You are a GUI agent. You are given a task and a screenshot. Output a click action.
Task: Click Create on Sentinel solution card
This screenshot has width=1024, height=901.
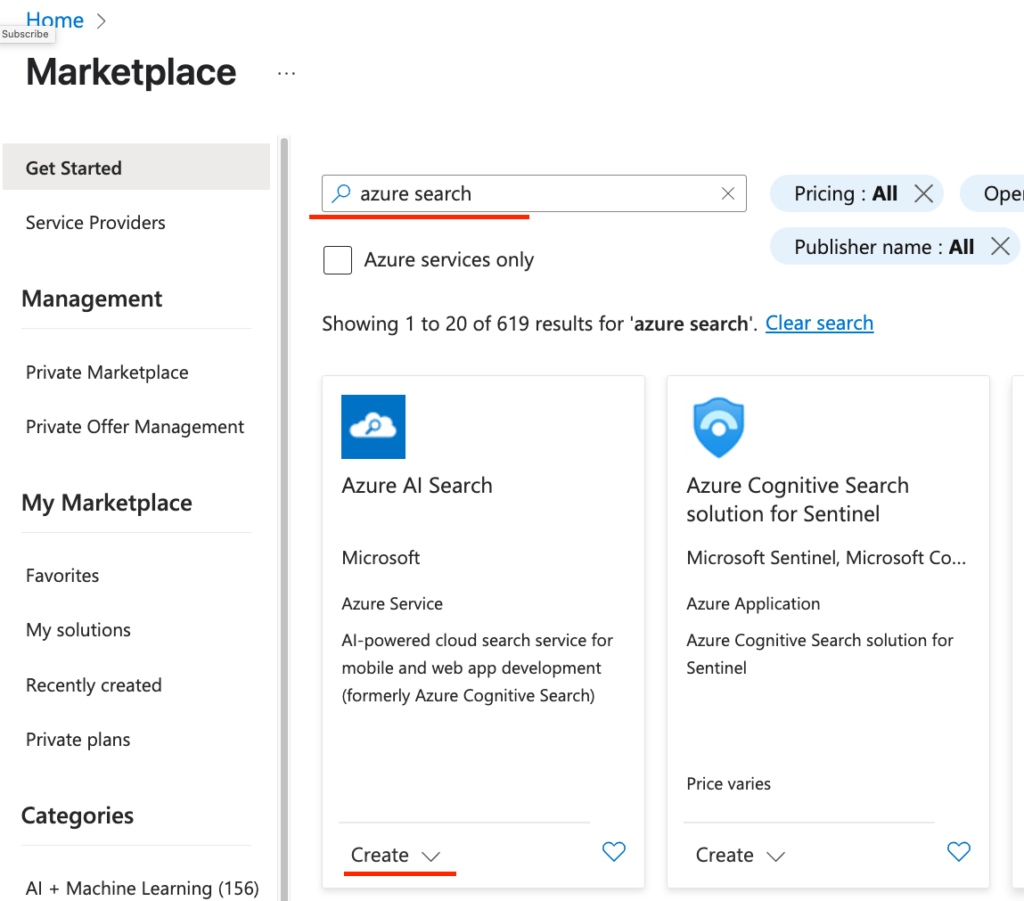click(724, 855)
